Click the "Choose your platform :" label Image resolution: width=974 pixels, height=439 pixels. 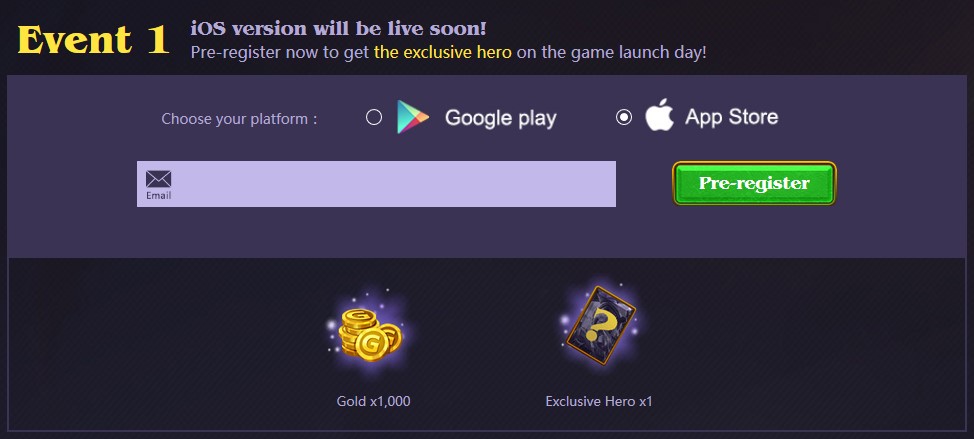(x=239, y=119)
